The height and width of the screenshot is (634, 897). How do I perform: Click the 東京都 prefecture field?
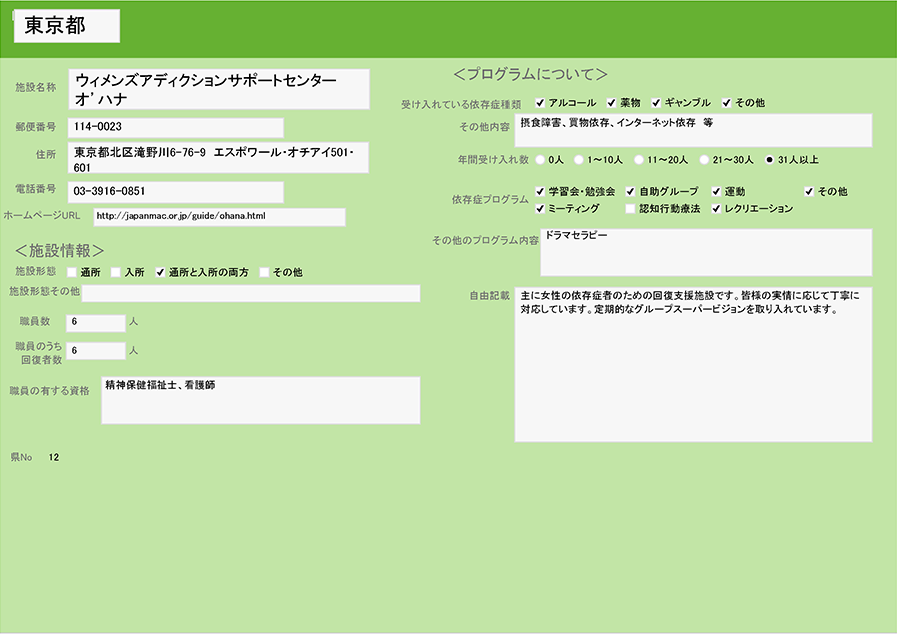[x=67, y=27]
